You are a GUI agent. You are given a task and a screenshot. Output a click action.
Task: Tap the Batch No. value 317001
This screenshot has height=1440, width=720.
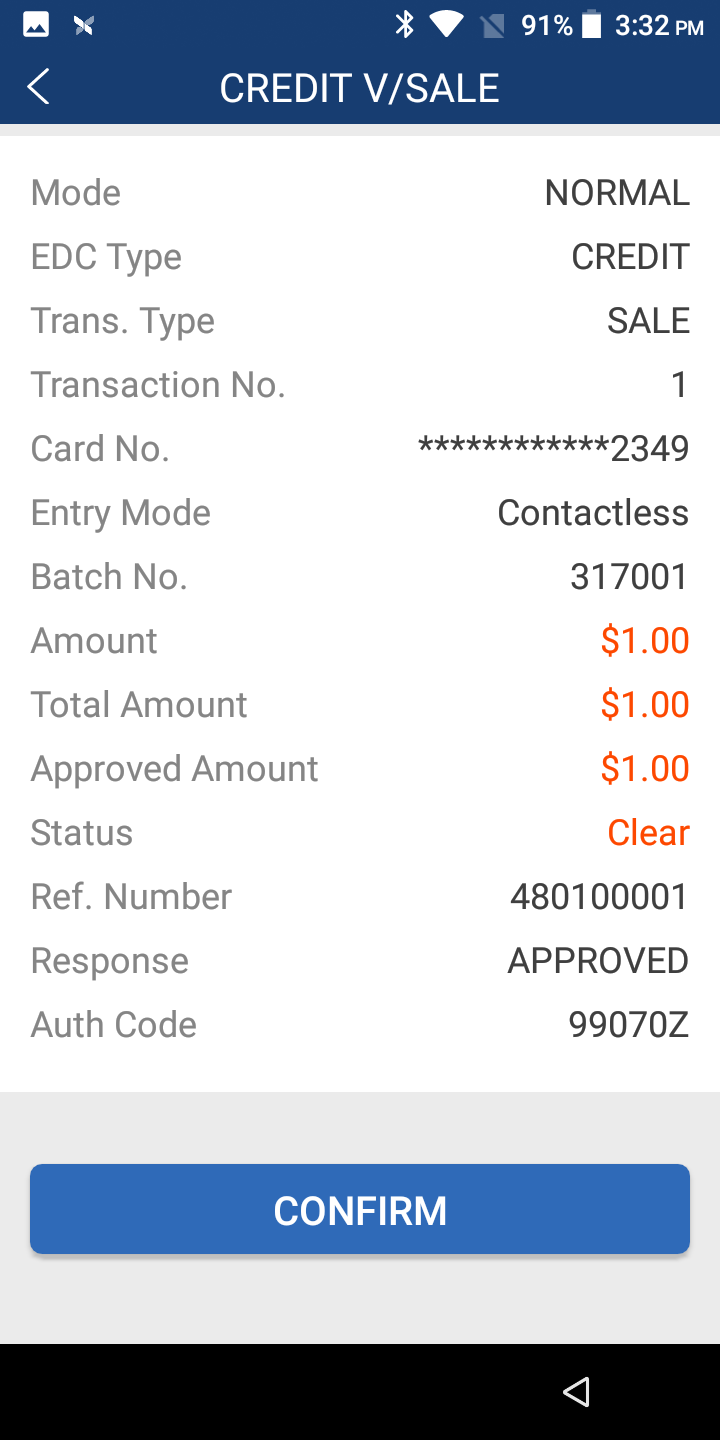coord(629,577)
